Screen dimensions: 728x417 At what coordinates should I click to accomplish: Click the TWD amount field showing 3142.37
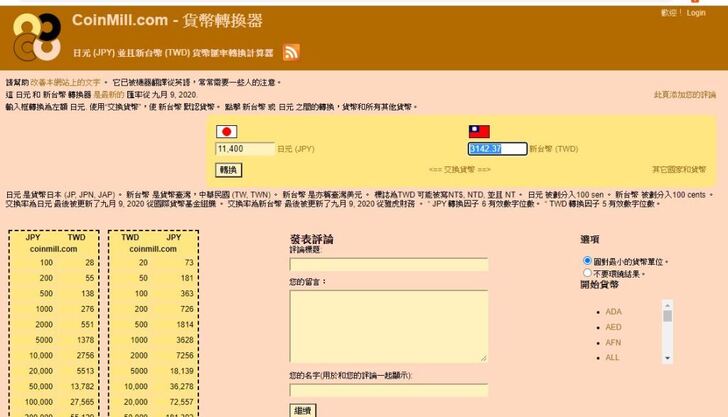[498, 149]
